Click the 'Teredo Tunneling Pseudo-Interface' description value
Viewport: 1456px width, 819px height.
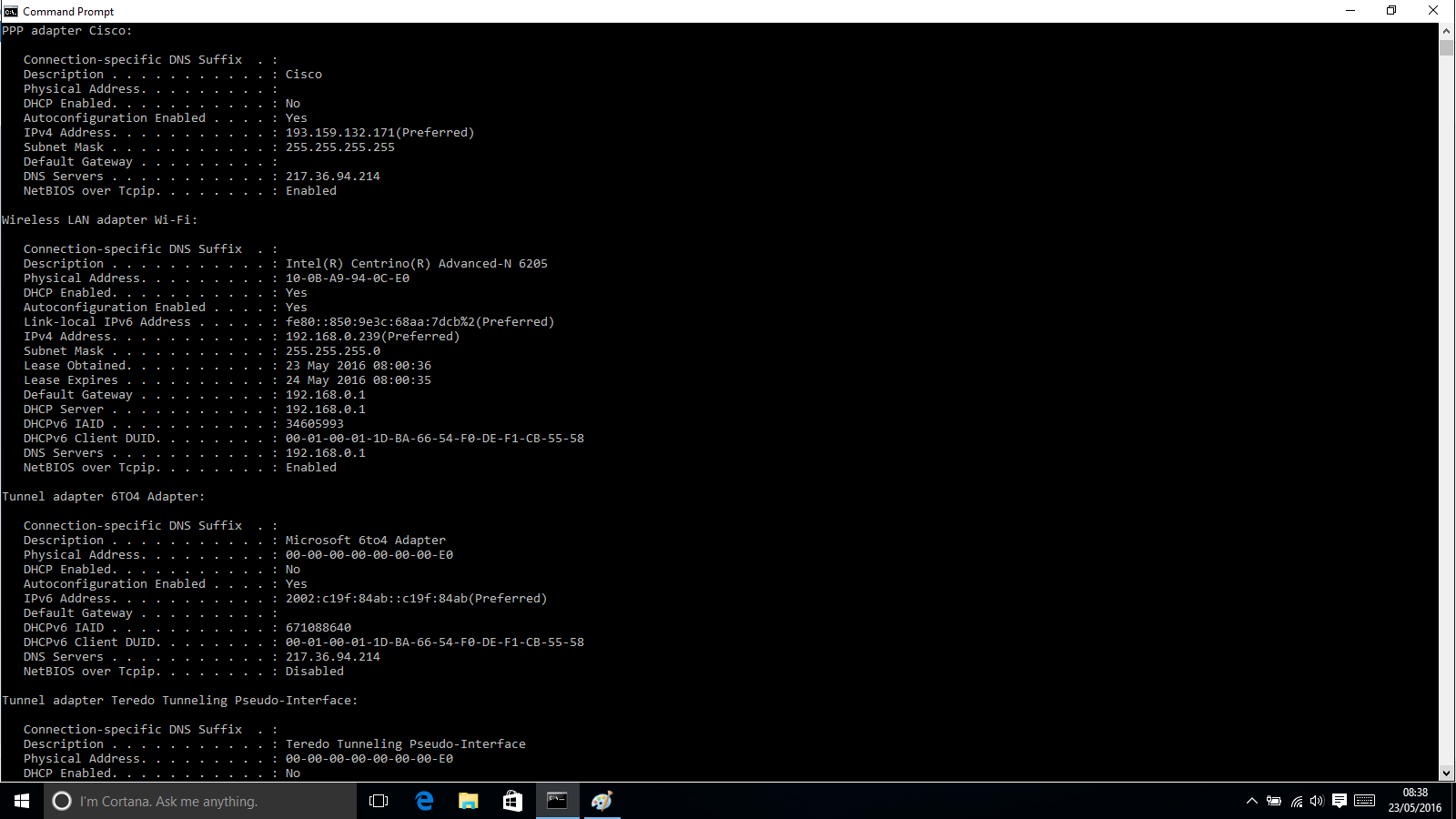406,744
